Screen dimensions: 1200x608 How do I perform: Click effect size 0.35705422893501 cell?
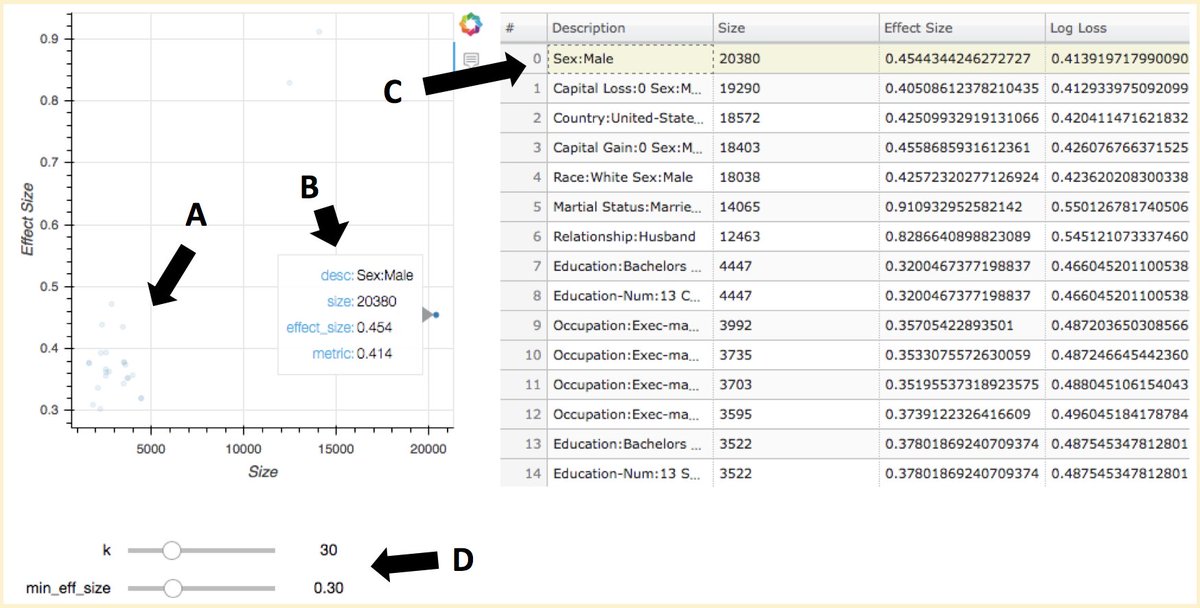pyautogui.click(x=960, y=325)
